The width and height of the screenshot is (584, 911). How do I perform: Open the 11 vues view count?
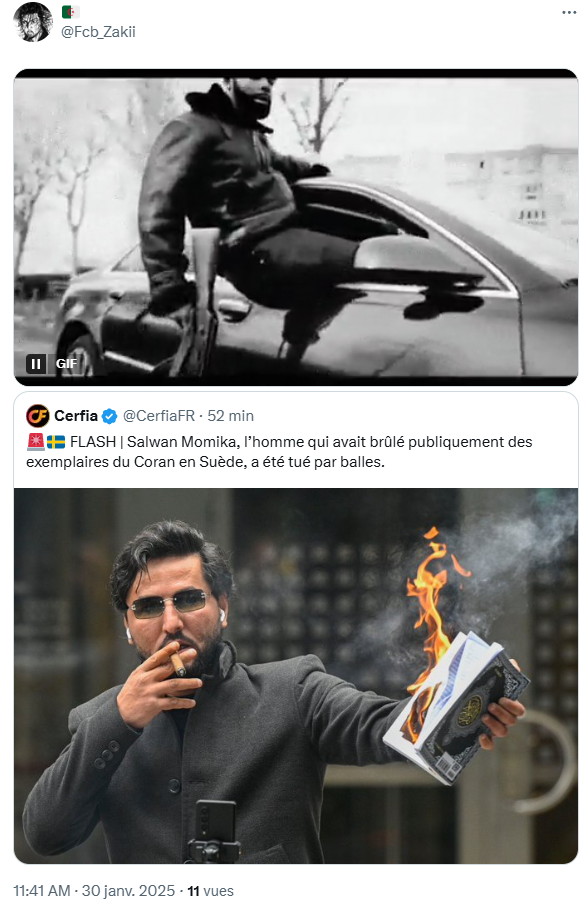click(x=210, y=891)
